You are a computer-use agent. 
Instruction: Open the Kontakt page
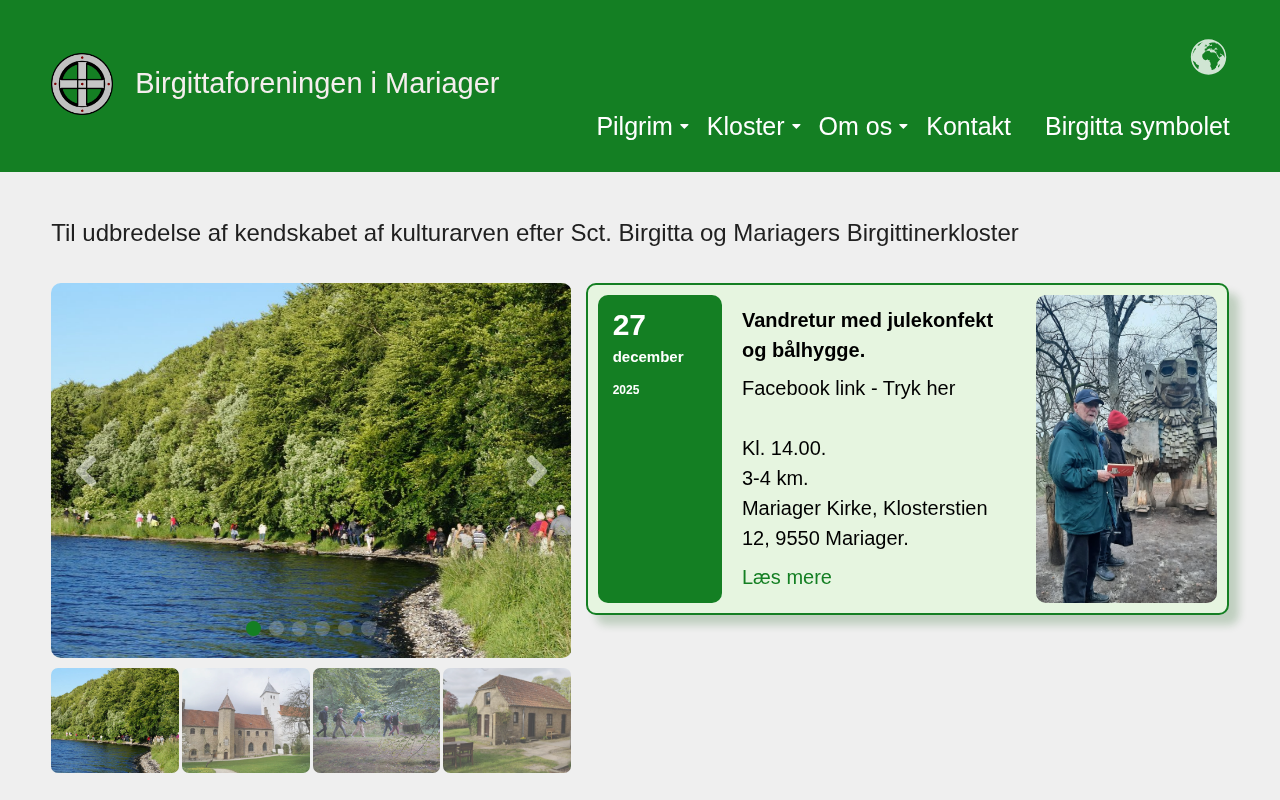(x=968, y=127)
